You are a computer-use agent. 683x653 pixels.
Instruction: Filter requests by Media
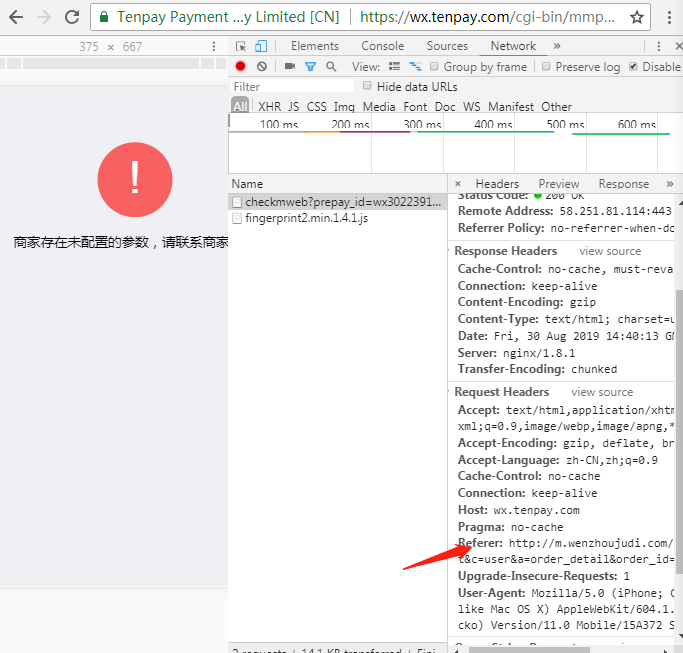click(x=379, y=107)
